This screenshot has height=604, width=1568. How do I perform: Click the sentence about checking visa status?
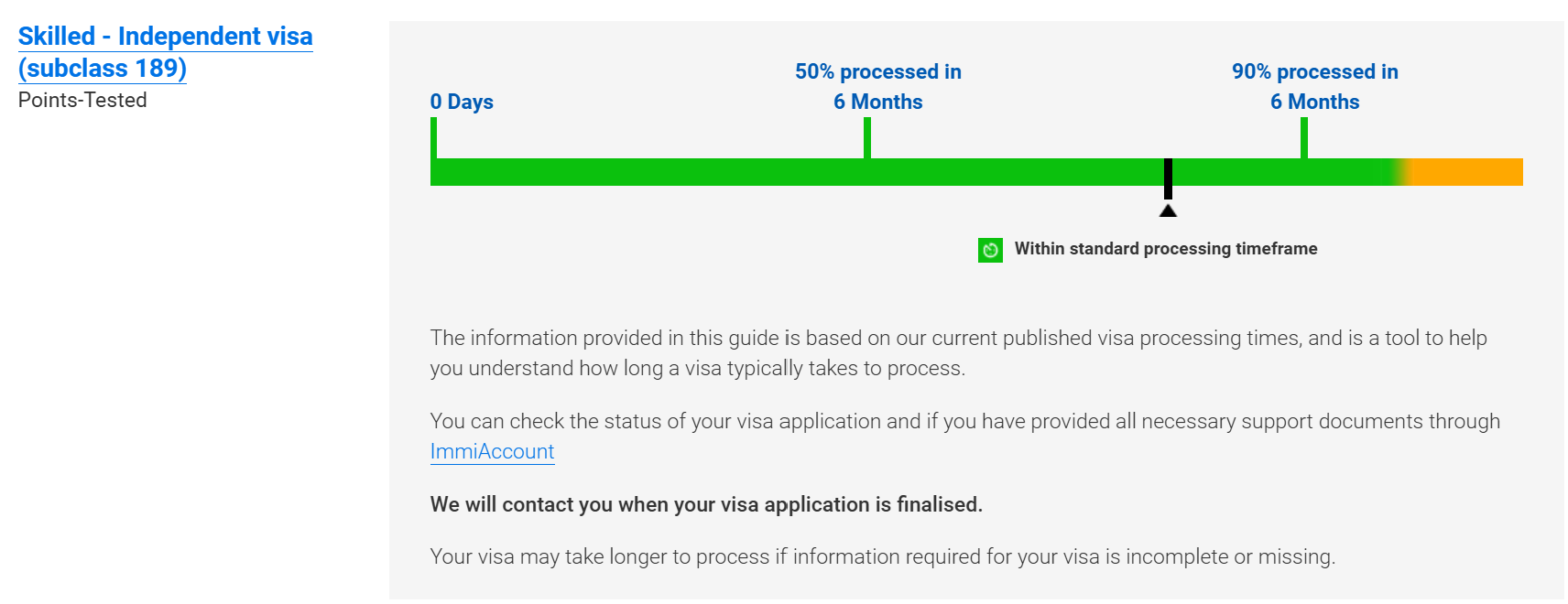click(x=965, y=436)
